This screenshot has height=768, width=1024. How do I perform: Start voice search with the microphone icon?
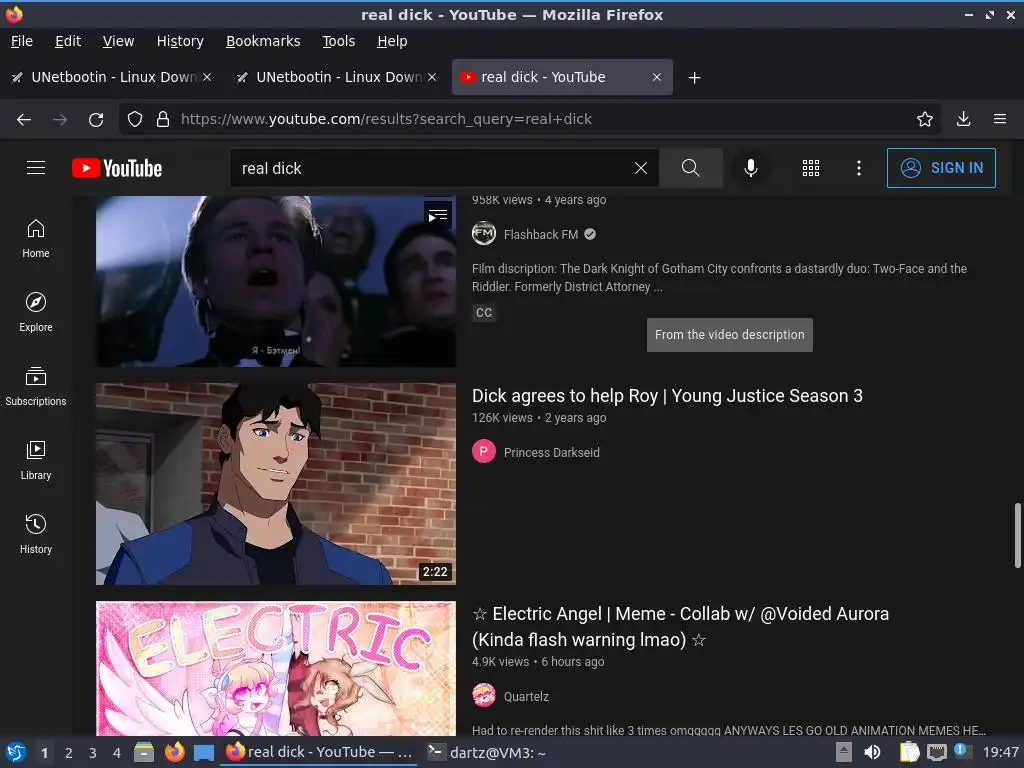click(751, 168)
